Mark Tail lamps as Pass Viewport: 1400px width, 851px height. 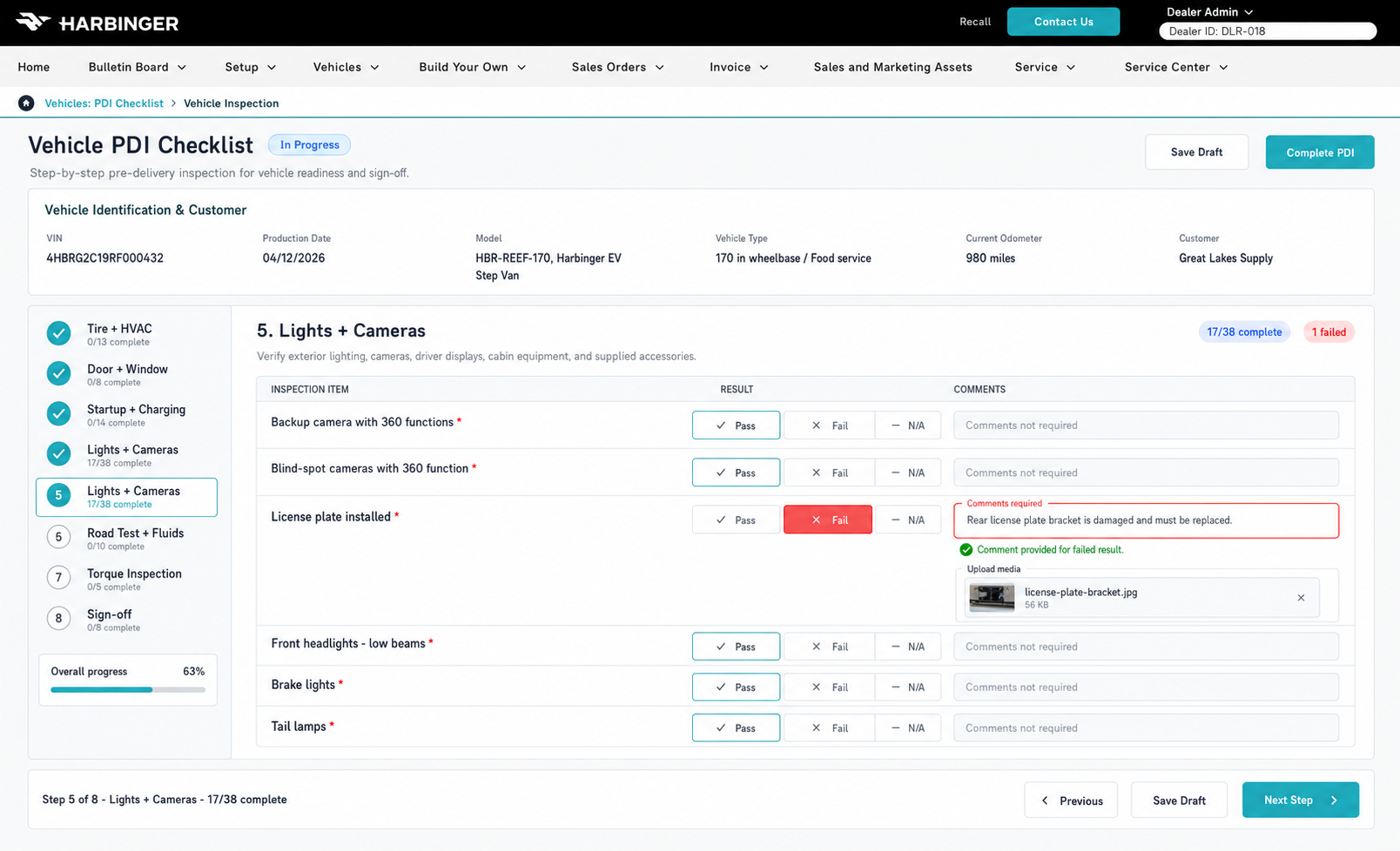[x=736, y=727]
